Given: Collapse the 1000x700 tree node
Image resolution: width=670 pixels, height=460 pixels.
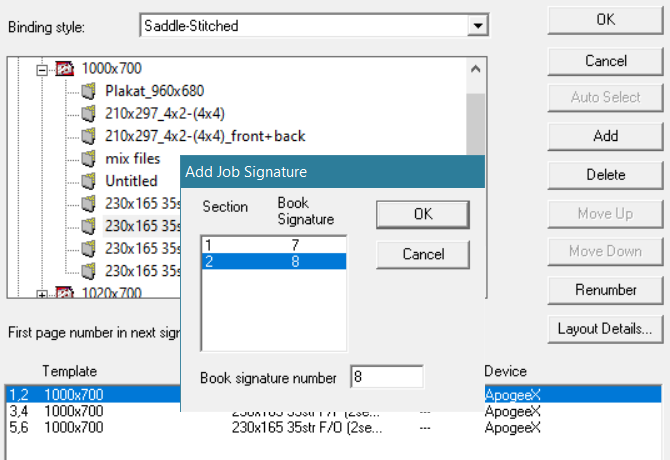Looking at the screenshot, I should click(42, 69).
